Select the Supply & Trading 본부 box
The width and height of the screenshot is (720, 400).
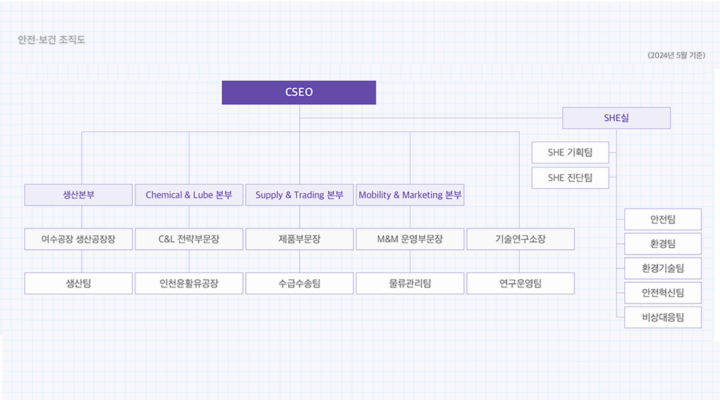point(300,194)
